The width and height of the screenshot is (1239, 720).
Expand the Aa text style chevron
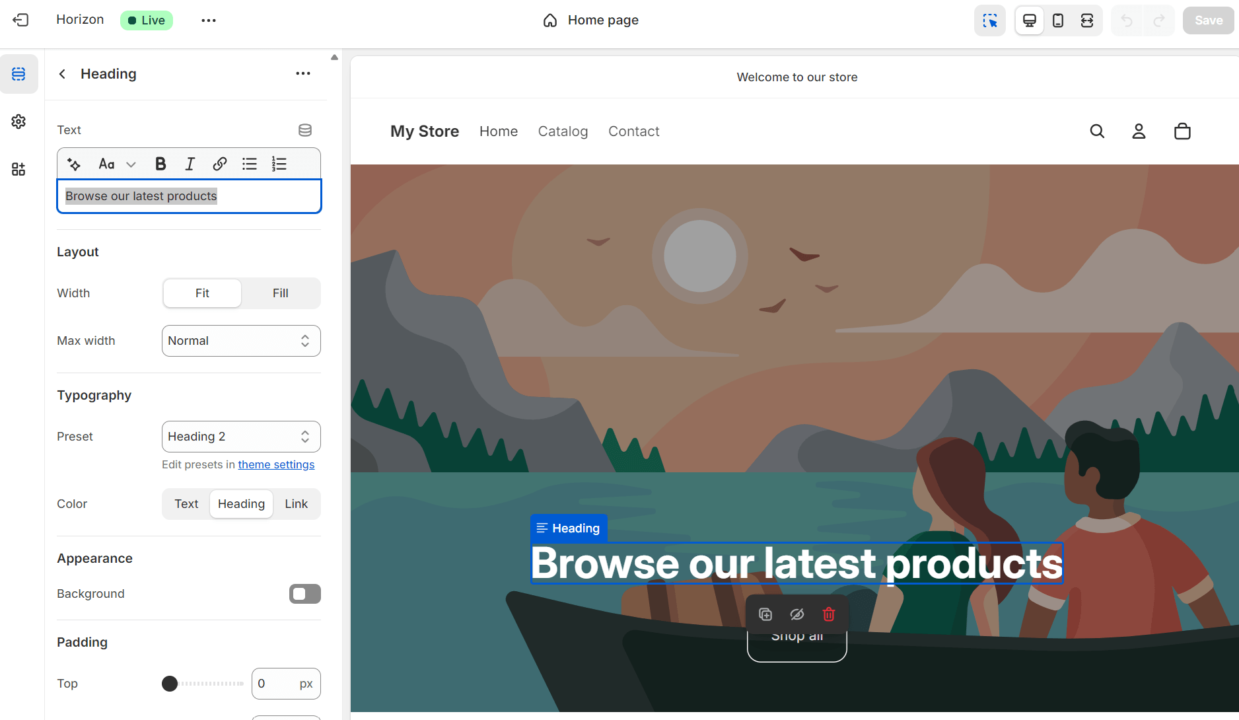point(130,163)
